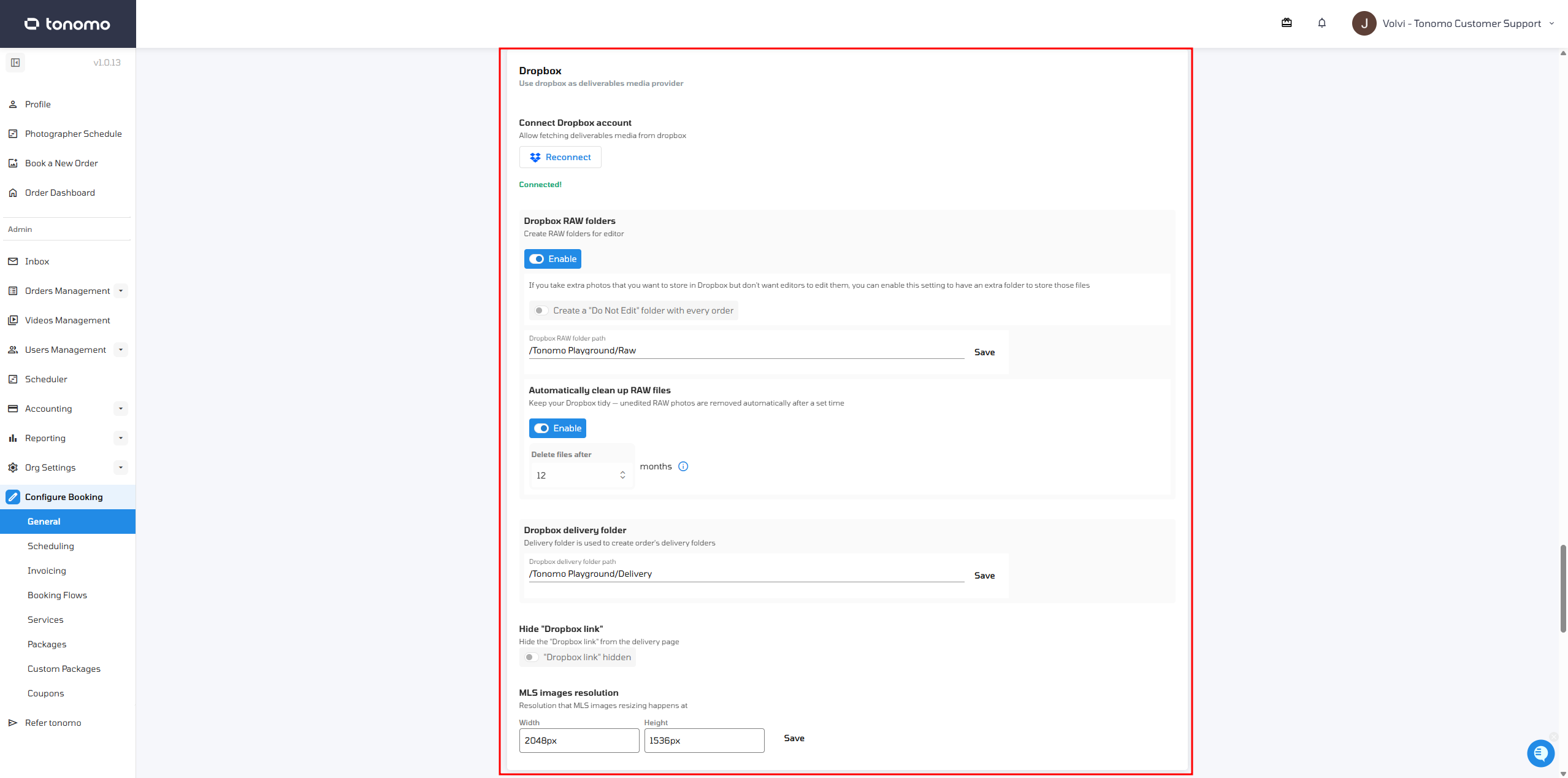This screenshot has width=1568, height=778.
Task: Click the info icon next to months
Action: pyautogui.click(x=683, y=466)
